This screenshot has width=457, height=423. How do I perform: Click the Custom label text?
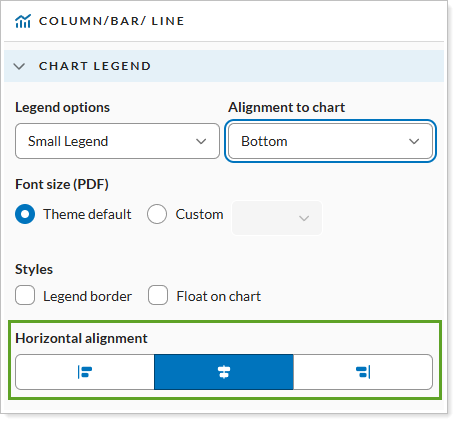click(x=199, y=214)
